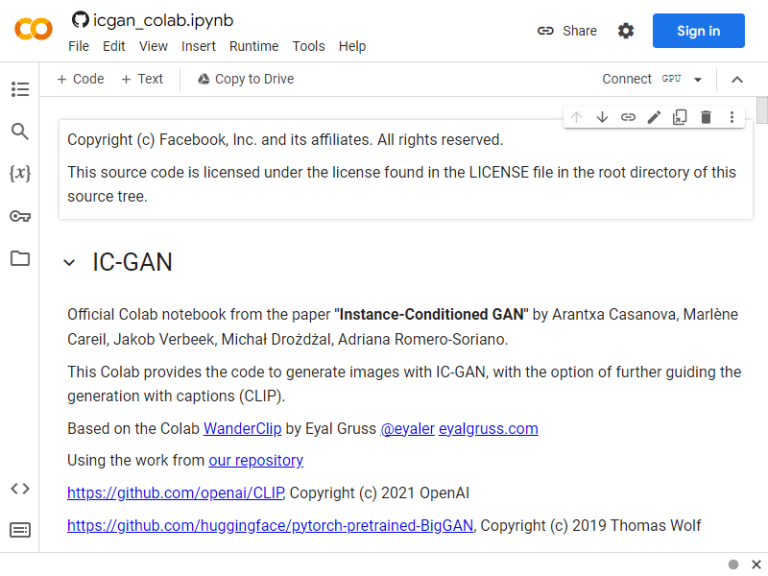Click the Colab logo
The image size is (768, 576).
coord(33,29)
